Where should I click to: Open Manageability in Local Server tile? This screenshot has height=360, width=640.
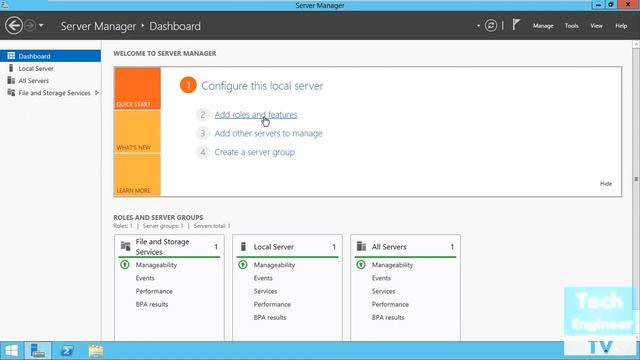click(274, 265)
